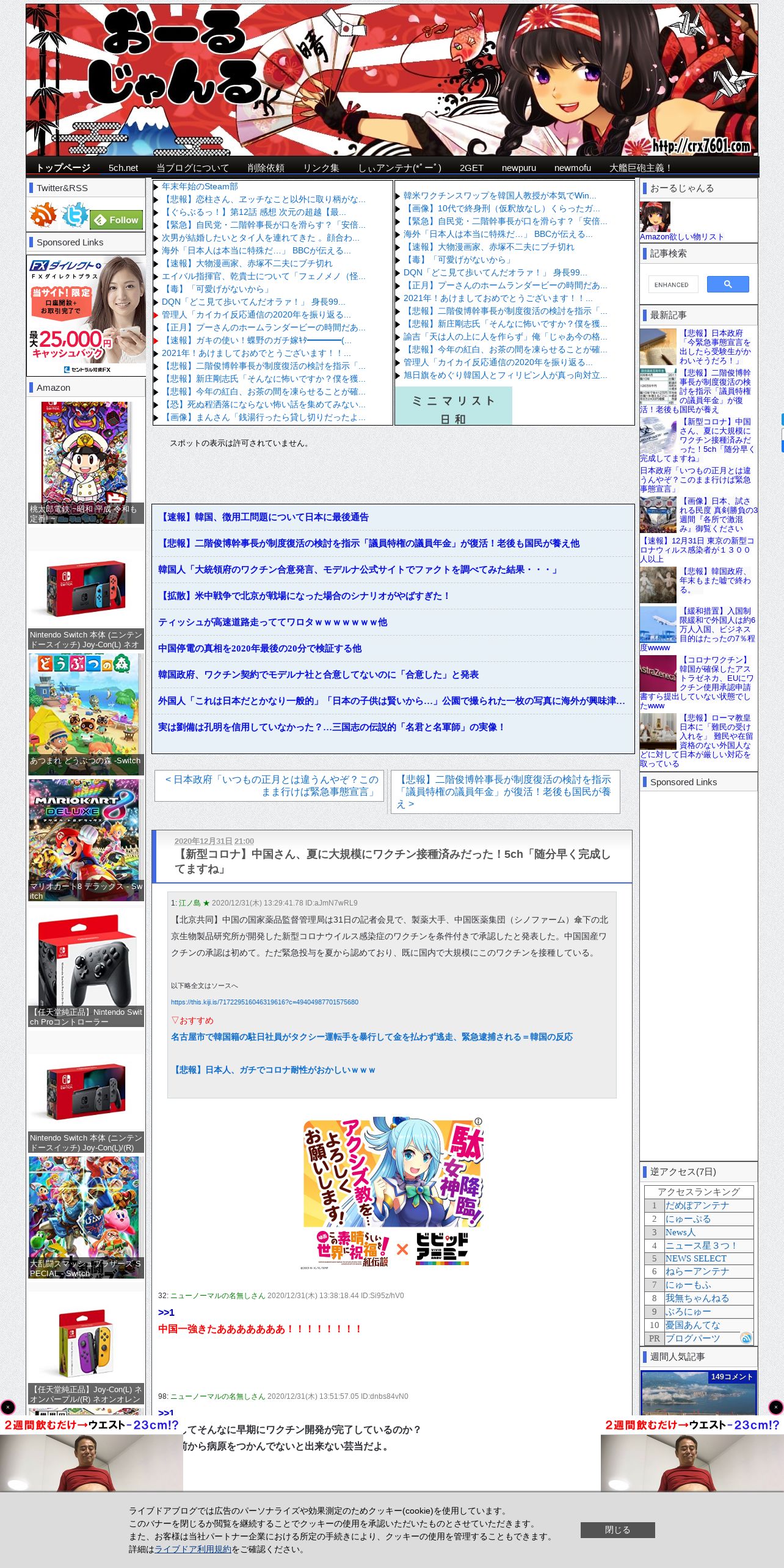Screen dimensions: 784x1568
Task: Open 中国停電の真相 headline link
Action: pos(260,648)
